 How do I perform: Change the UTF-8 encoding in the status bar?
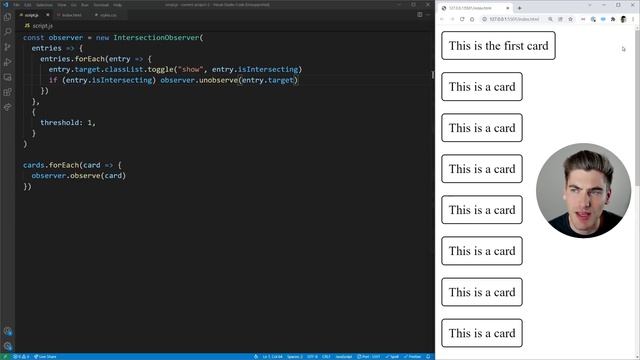tap(312, 357)
